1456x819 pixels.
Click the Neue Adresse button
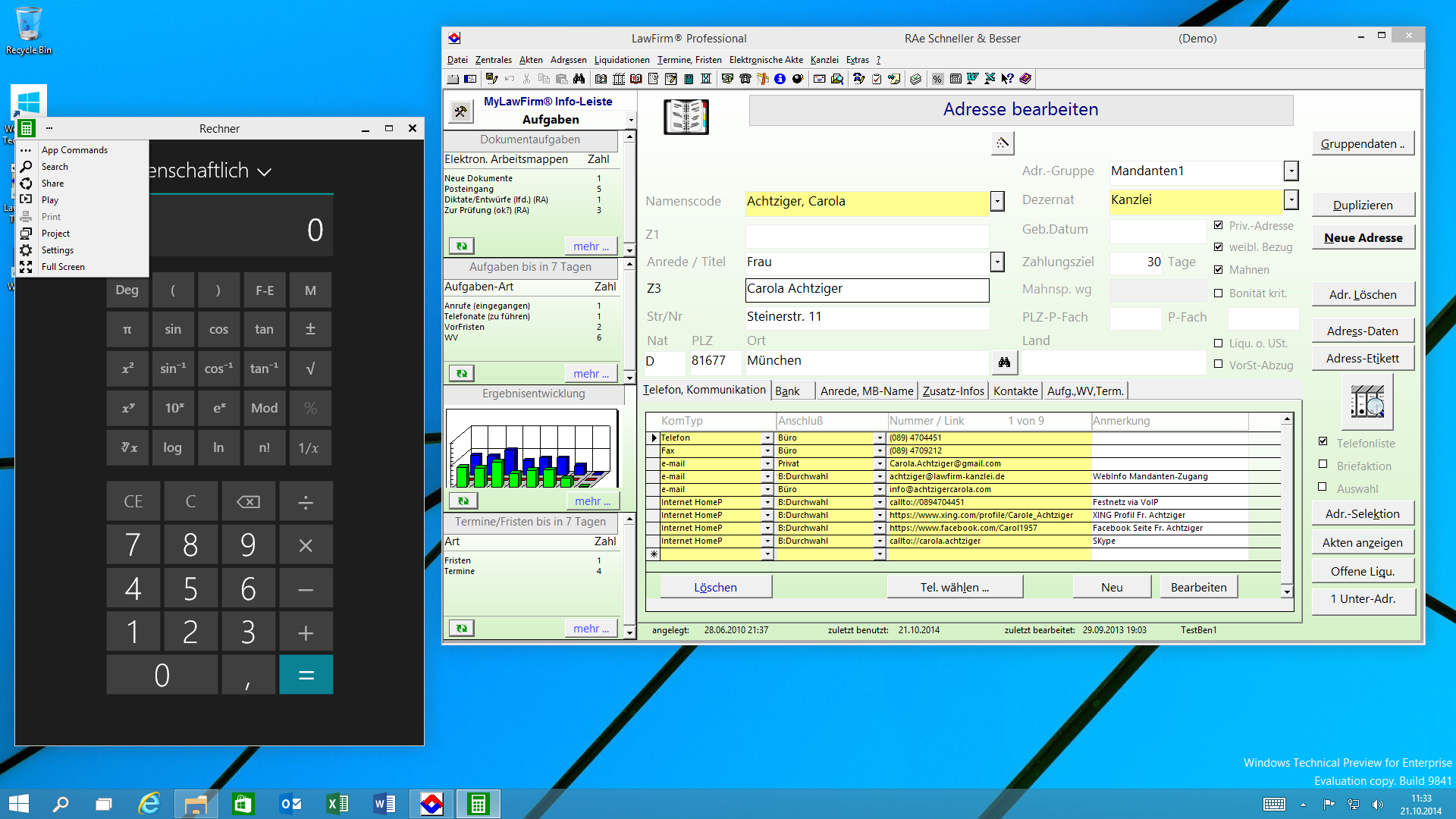point(1363,237)
